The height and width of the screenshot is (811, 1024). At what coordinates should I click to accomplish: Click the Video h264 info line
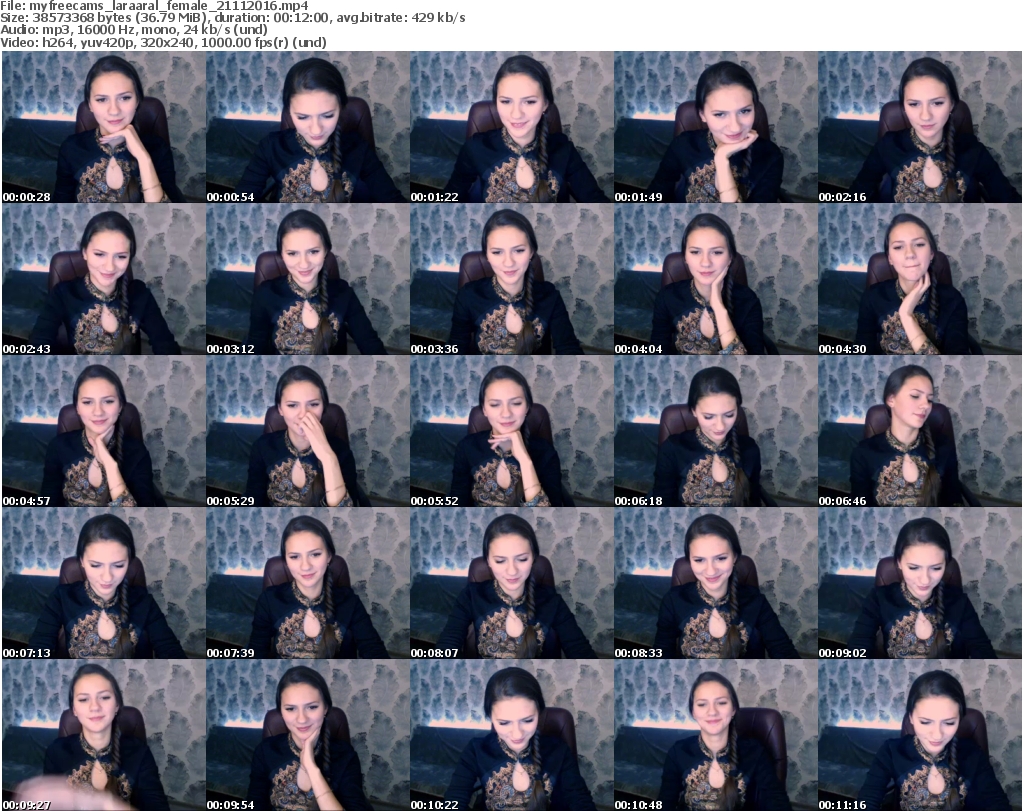click(x=163, y=42)
